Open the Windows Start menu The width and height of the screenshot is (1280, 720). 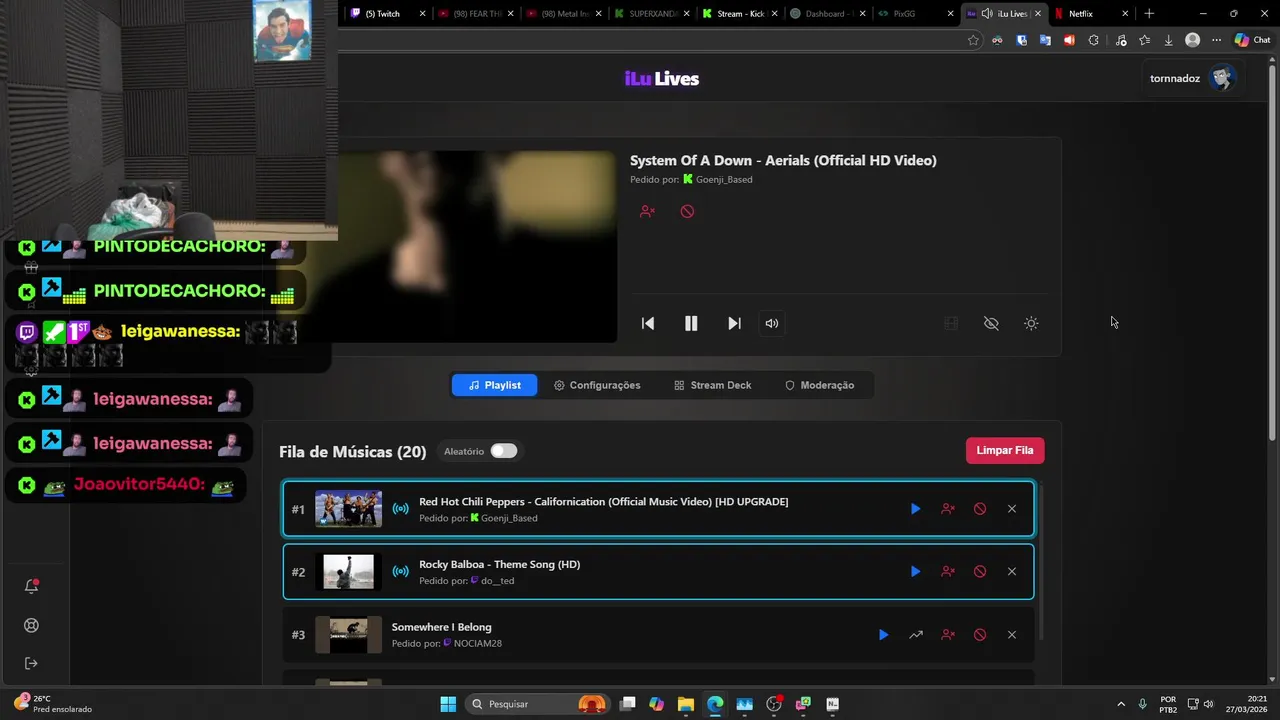pyautogui.click(x=448, y=704)
